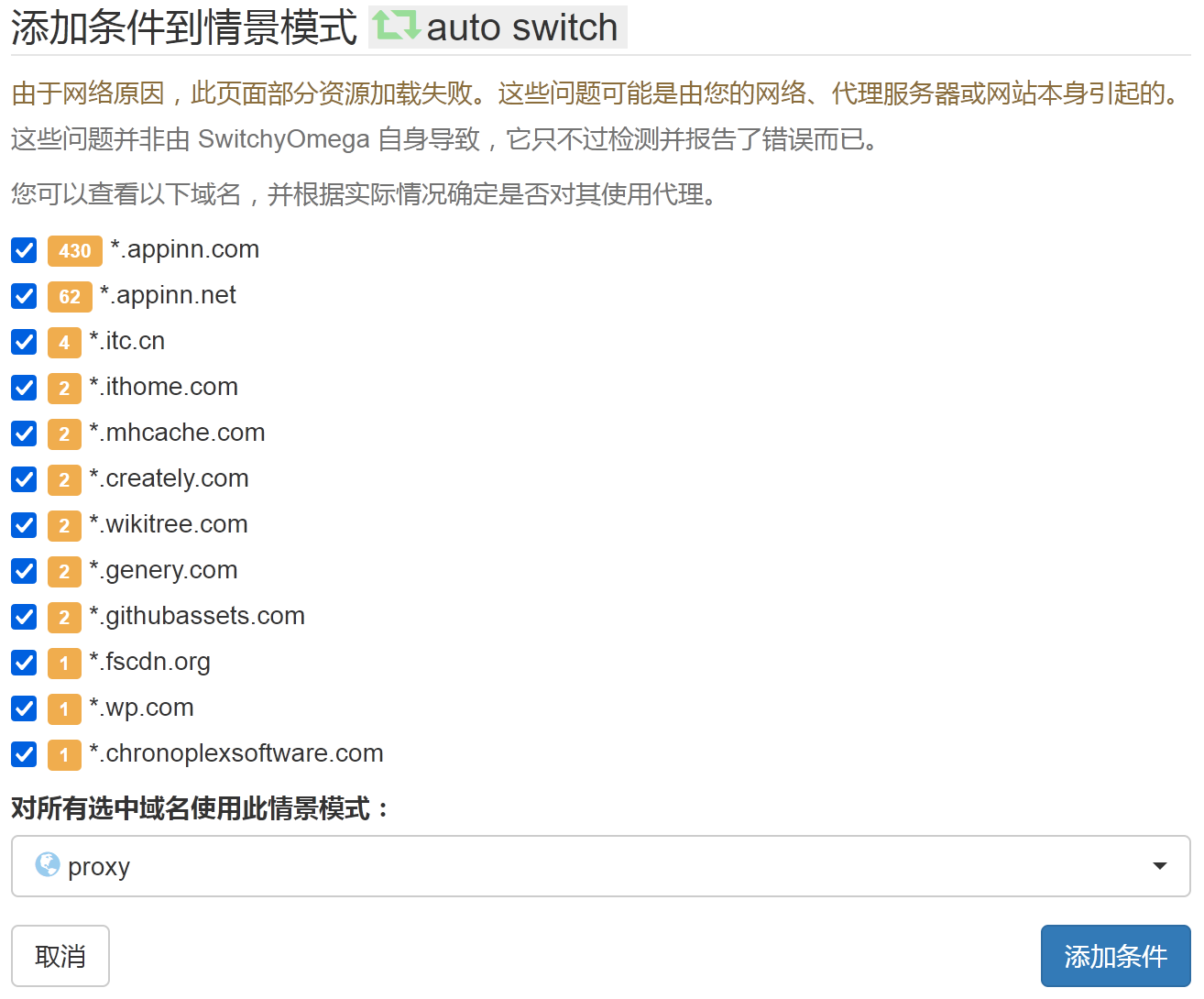Uncheck the *.appinn.com checkbox
This screenshot has height=999, width=1204.
point(24,250)
